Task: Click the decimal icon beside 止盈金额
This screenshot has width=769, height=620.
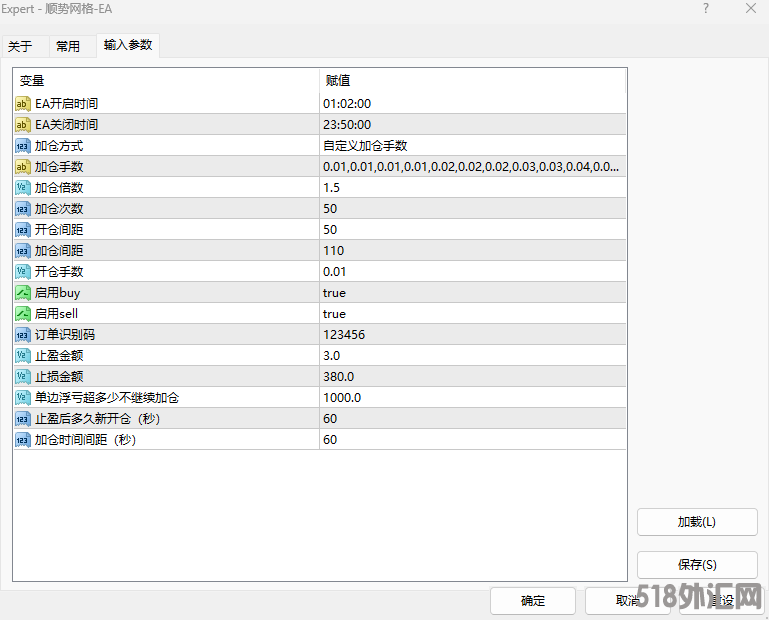Action: point(23,356)
